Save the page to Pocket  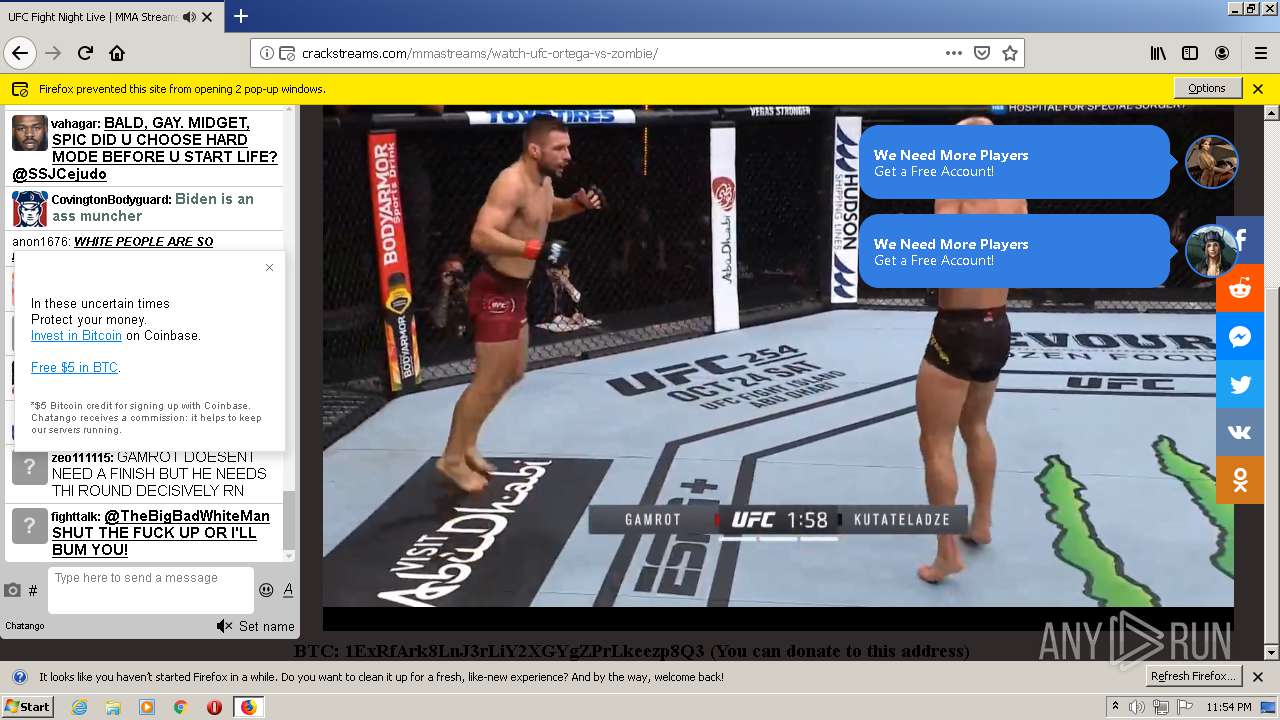[982, 53]
